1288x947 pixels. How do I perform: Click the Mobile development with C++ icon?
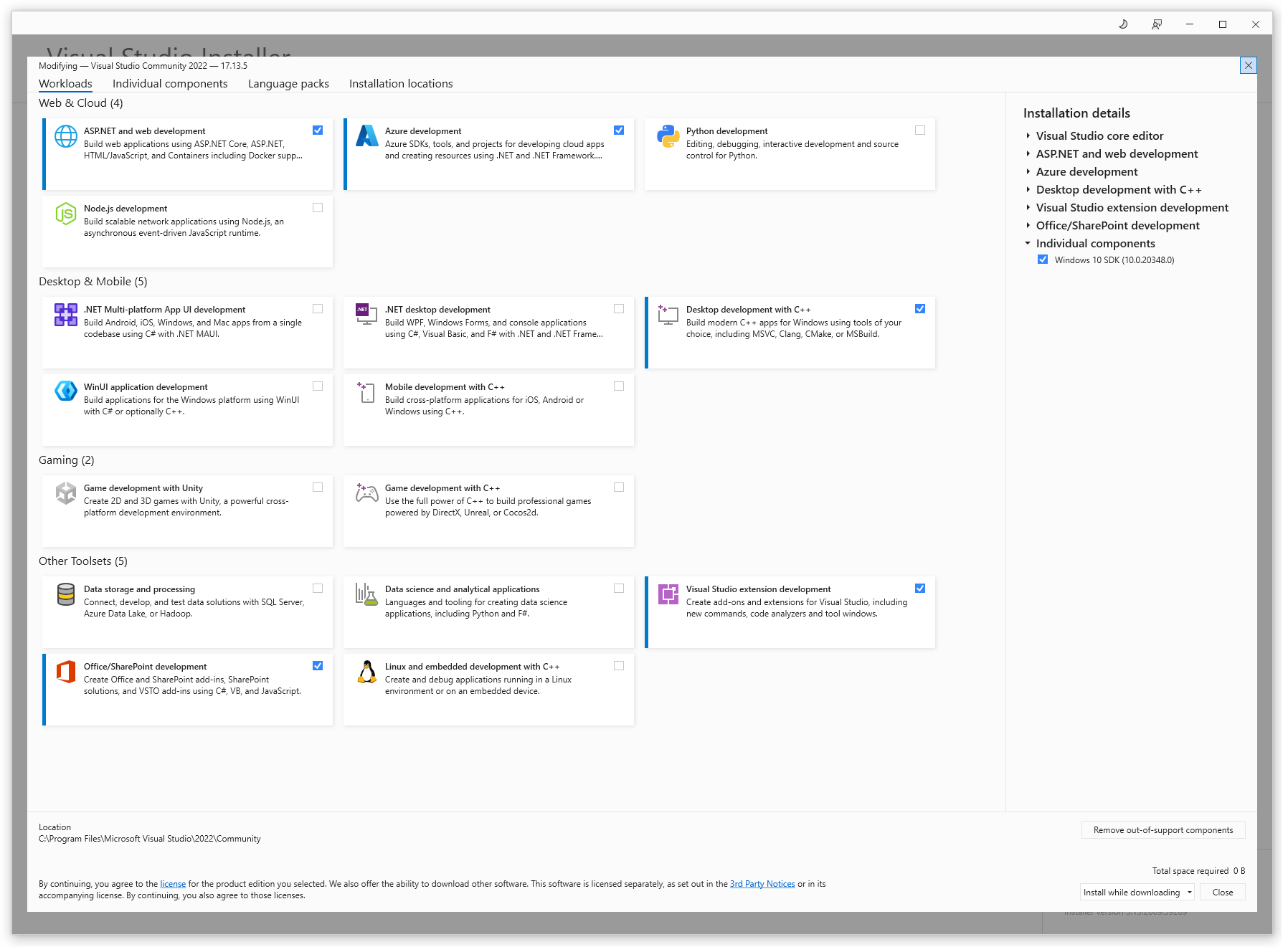coord(367,392)
